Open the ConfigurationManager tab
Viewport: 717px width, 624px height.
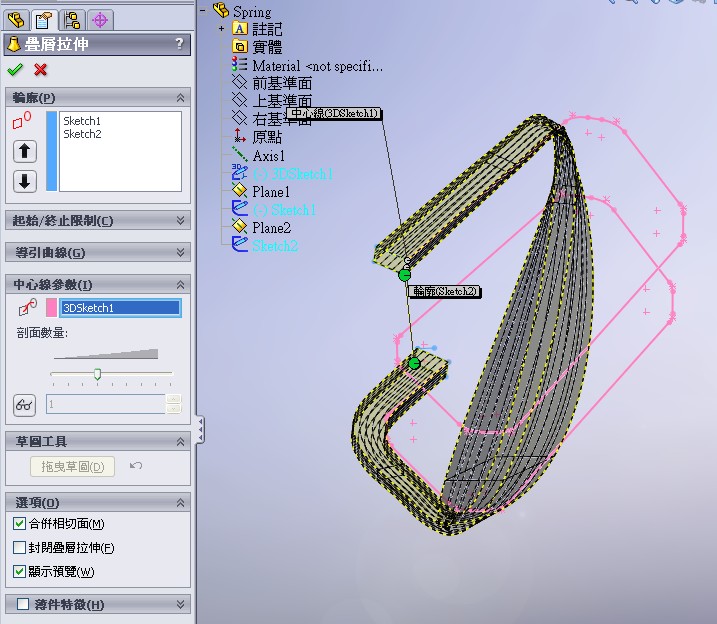(x=72, y=20)
